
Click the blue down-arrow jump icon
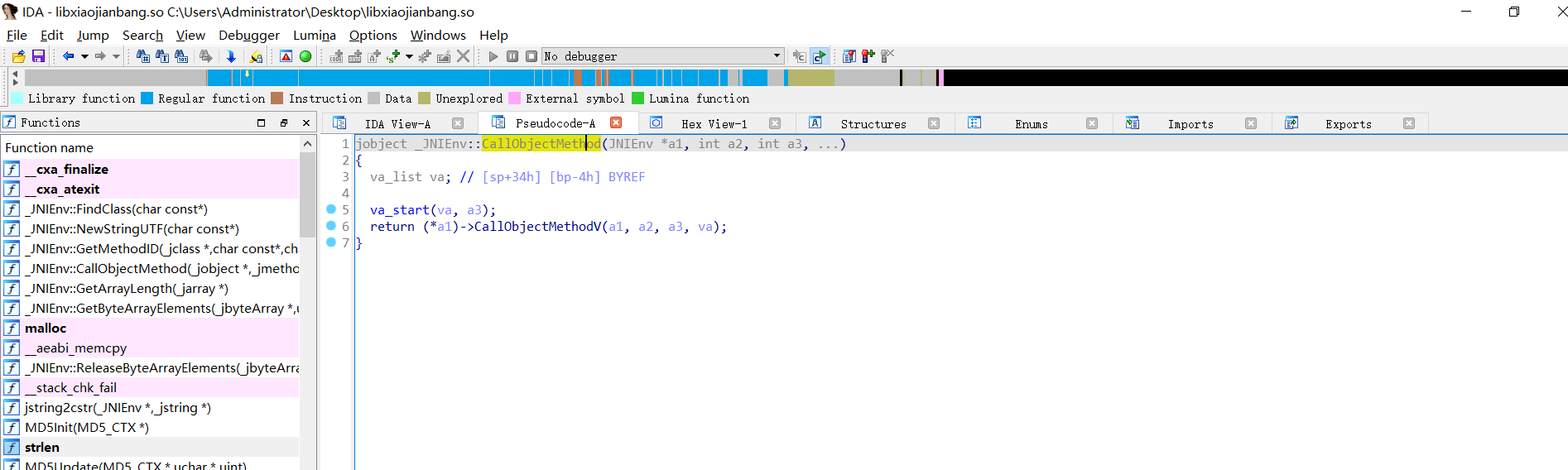pos(231,56)
